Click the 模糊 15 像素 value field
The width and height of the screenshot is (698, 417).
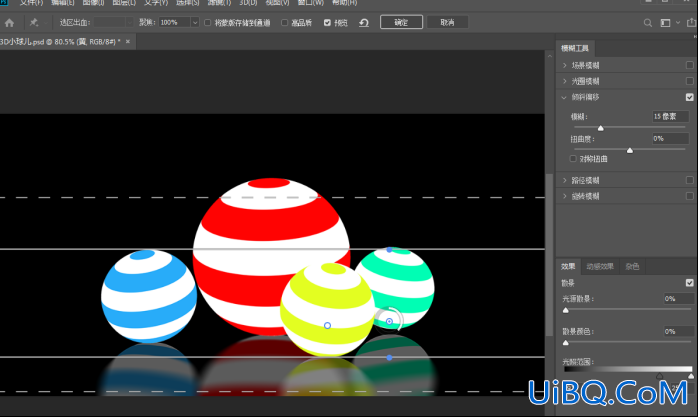670,117
